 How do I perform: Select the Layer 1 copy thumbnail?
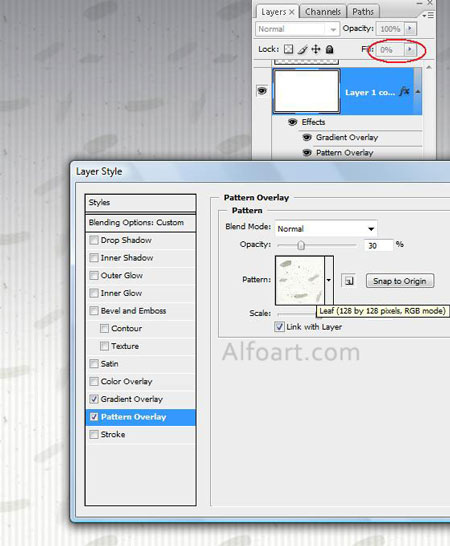pyautogui.click(x=306, y=91)
